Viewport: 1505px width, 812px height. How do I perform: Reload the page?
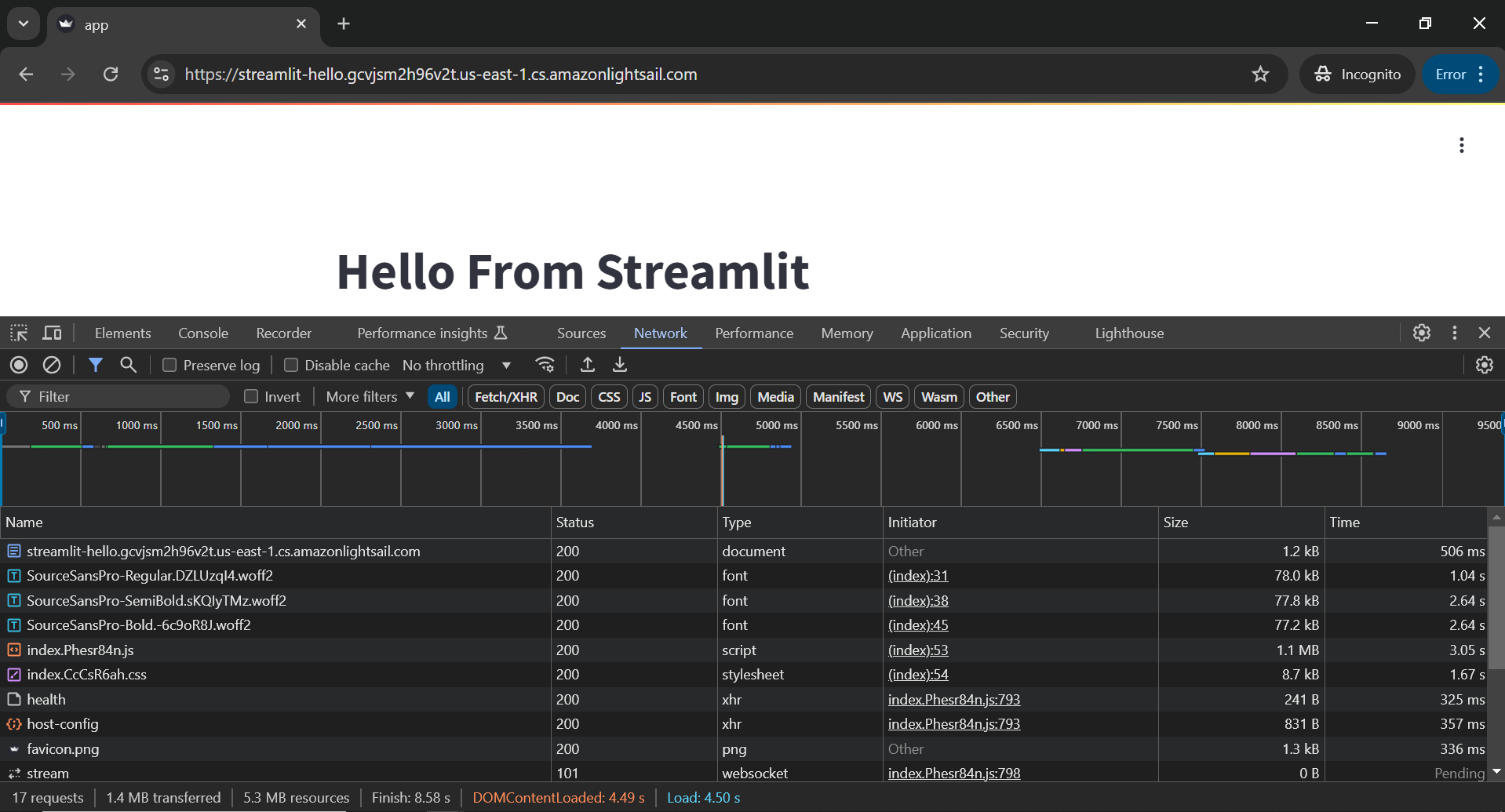click(111, 75)
